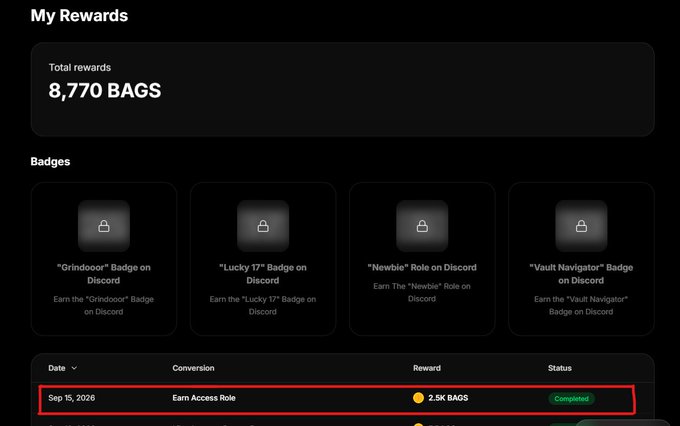Click the lock icon on Vault Navigator badge

[x=581, y=226]
